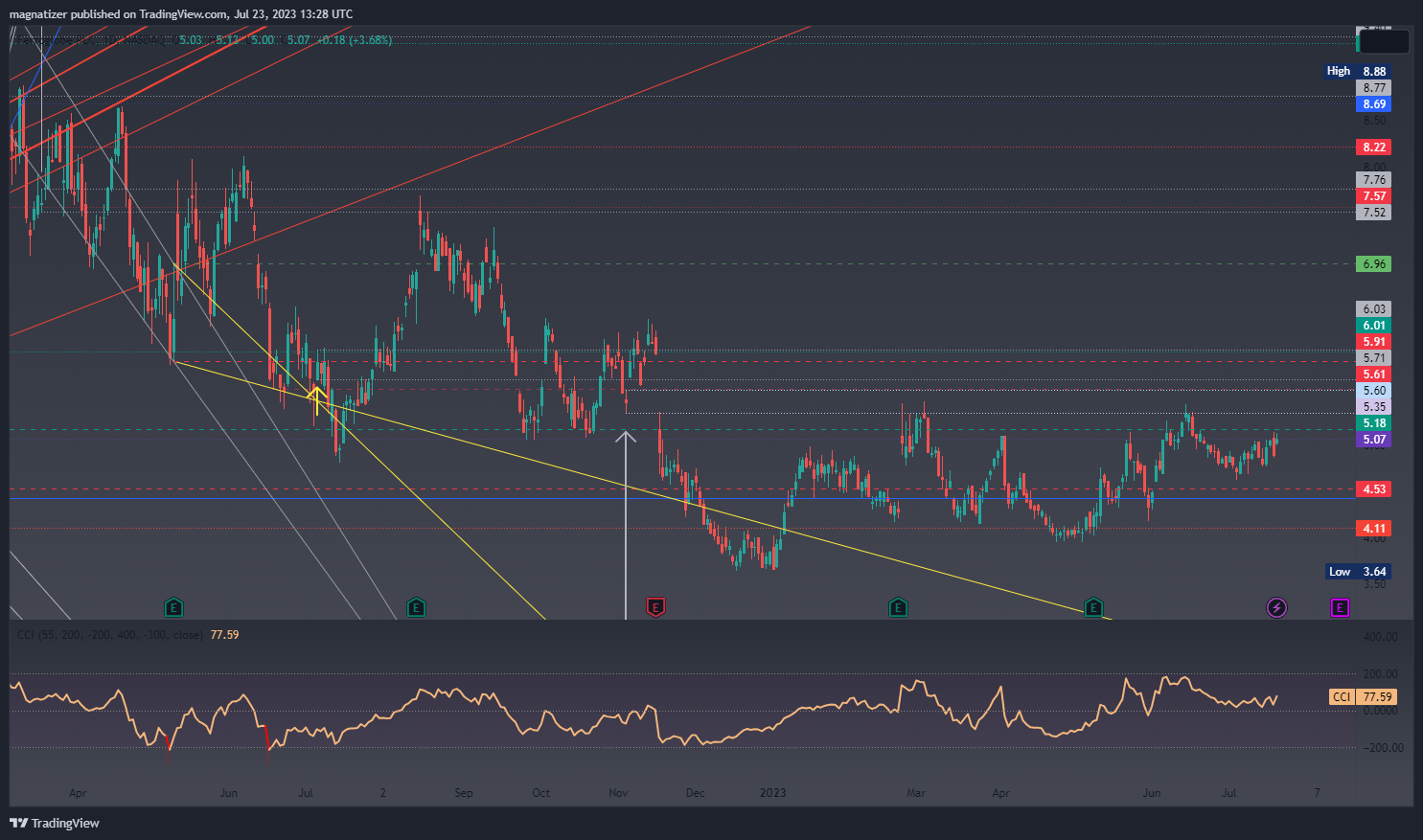Click the red 4.53 price level label

tap(1373, 489)
